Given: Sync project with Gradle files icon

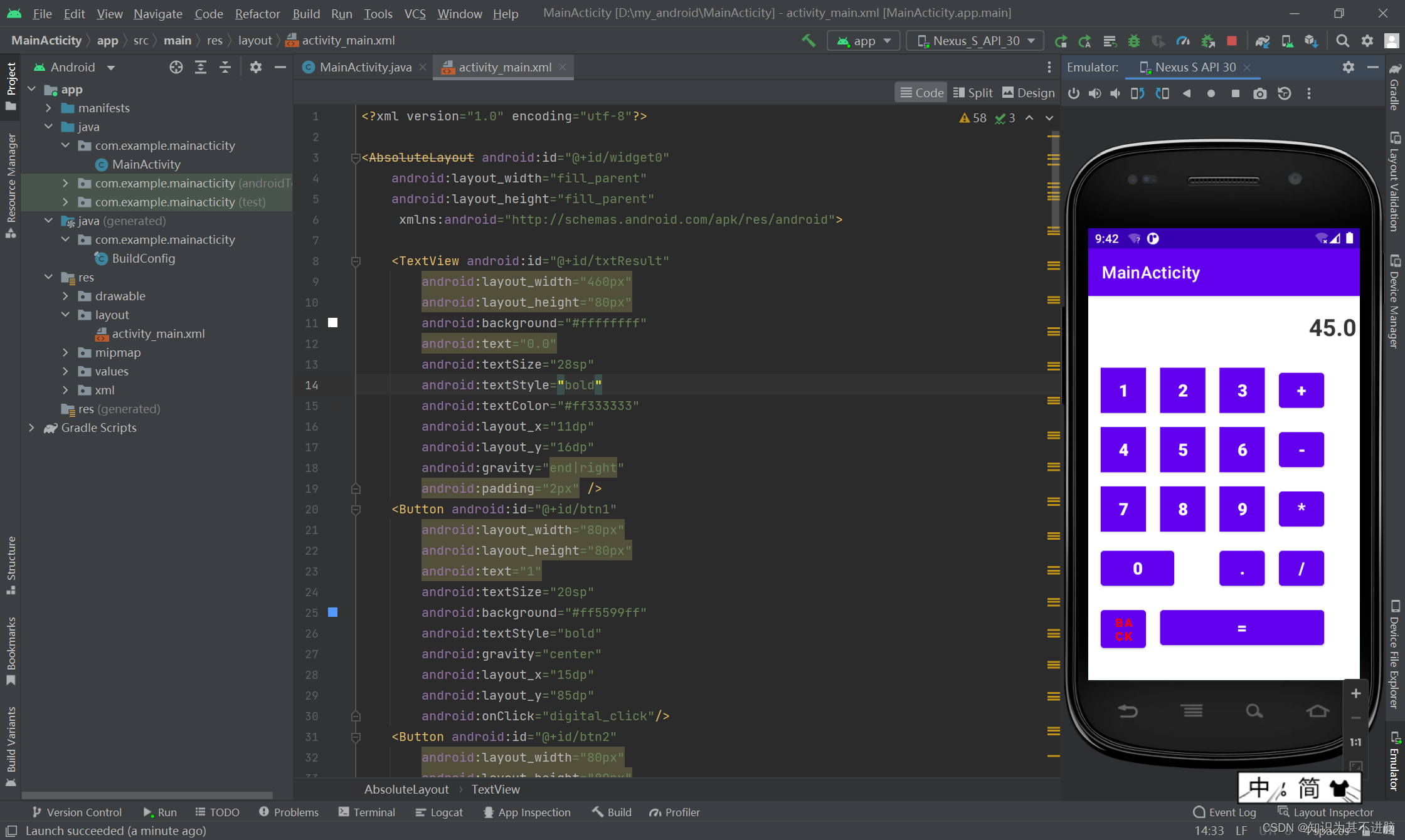Looking at the screenshot, I should click(1263, 41).
